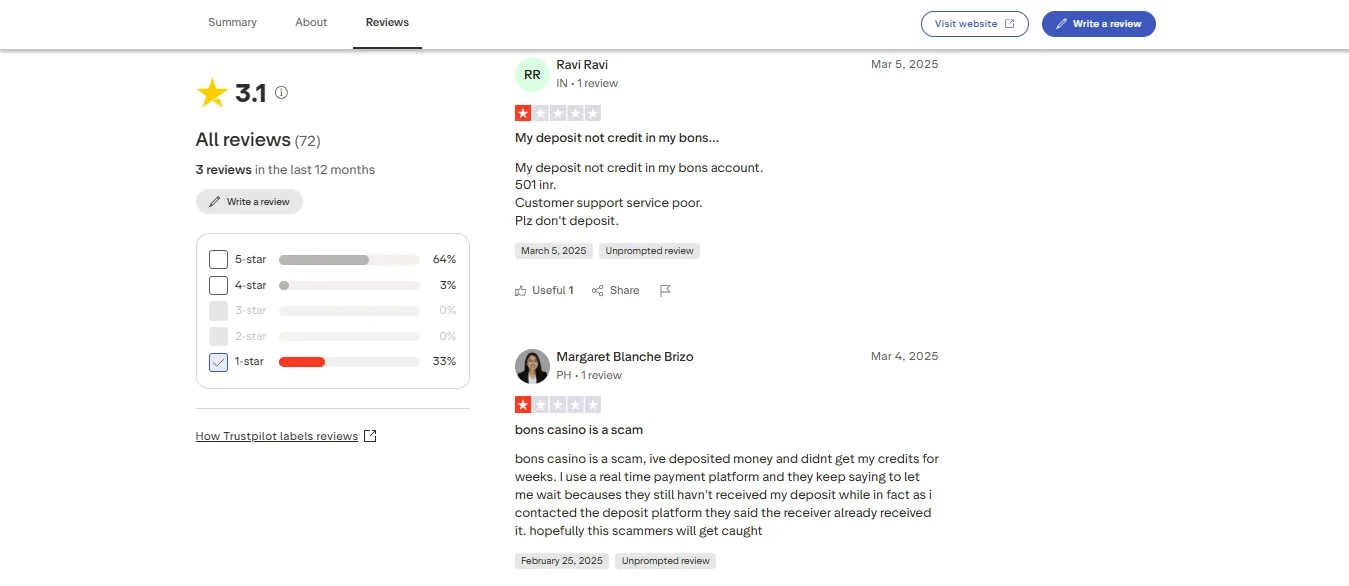This screenshot has width=1349, height=586.
Task: Click the disabled 3-star filter checkbox
Action: point(218,311)
